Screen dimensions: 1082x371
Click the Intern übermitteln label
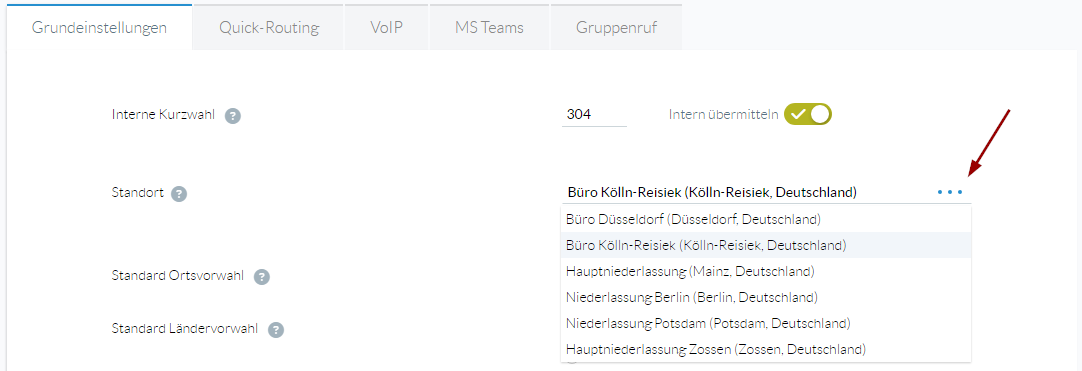click(x=723, y=114)
